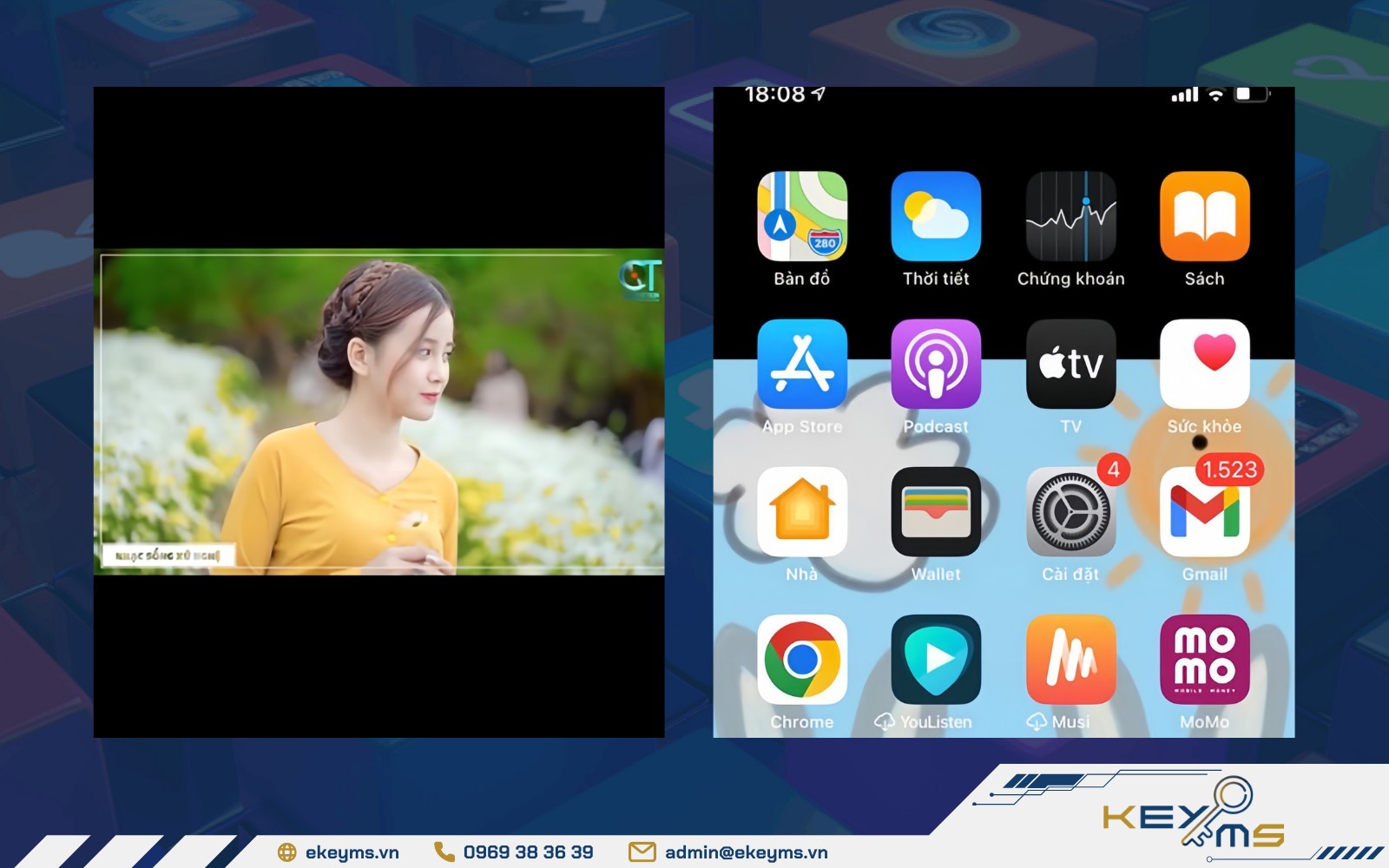Viewport: 1389px width, 868px height.
Task: Open the Gmail app
Action: coord(1205,511)
